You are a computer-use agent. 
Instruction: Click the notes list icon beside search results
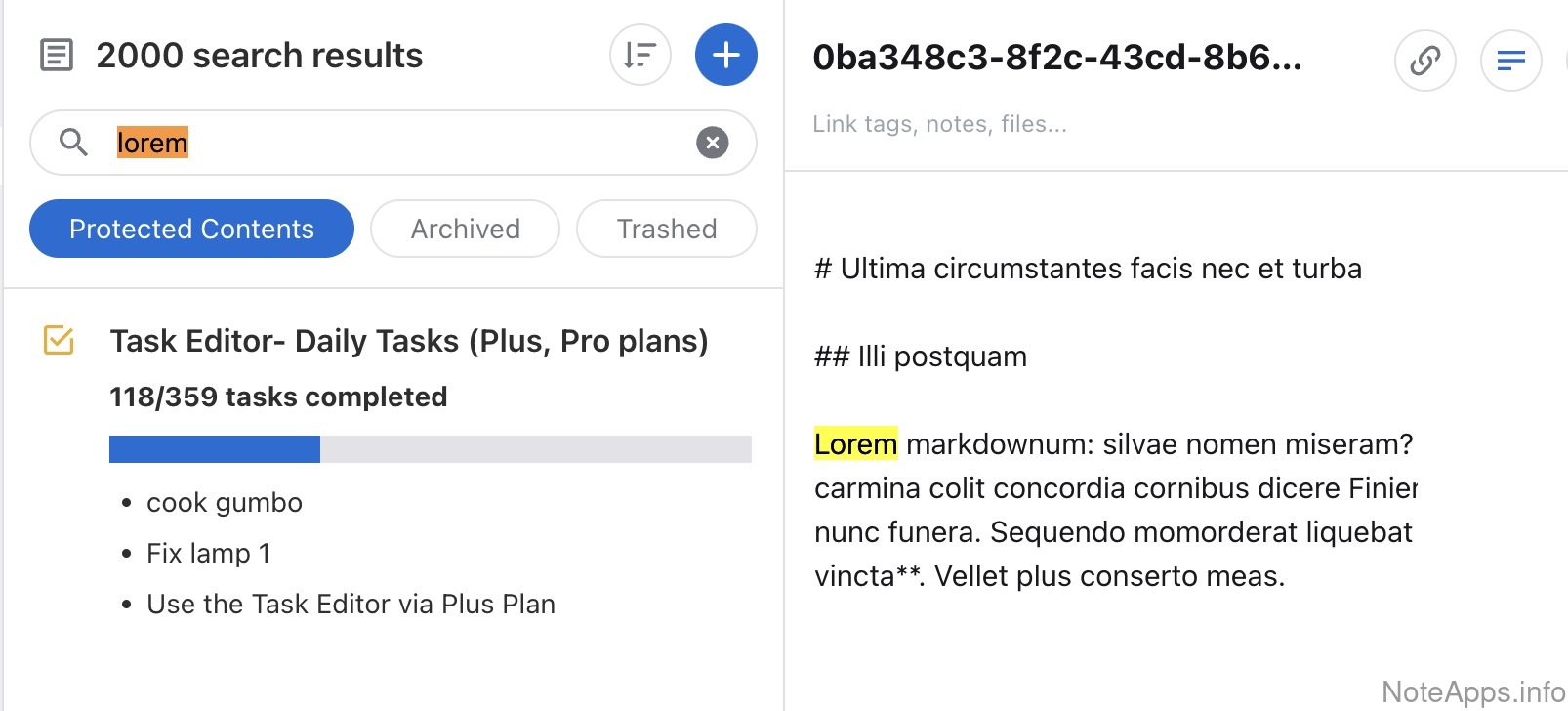tap(57, 55)
